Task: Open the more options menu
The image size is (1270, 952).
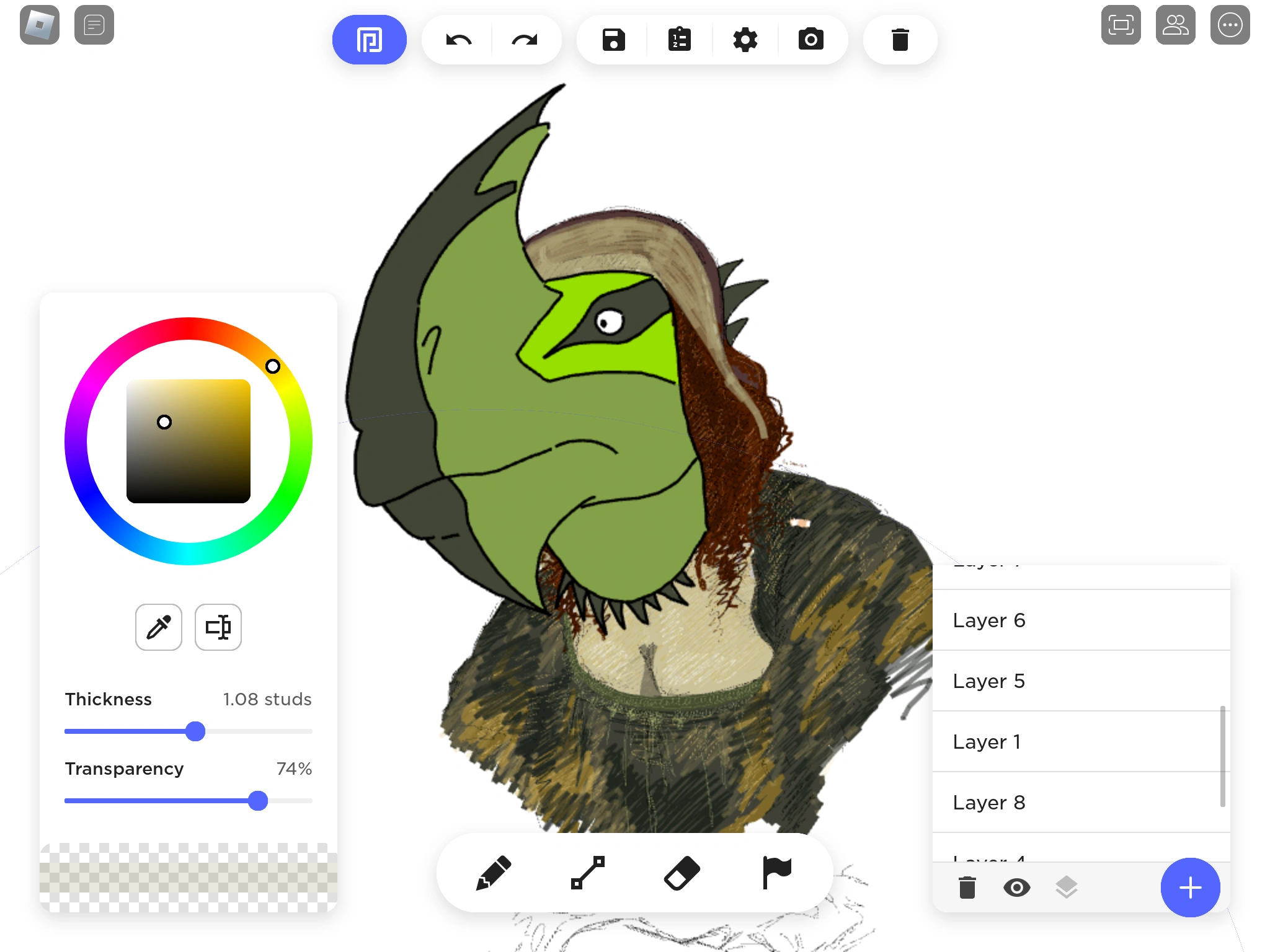Action: coord(1230,25)
